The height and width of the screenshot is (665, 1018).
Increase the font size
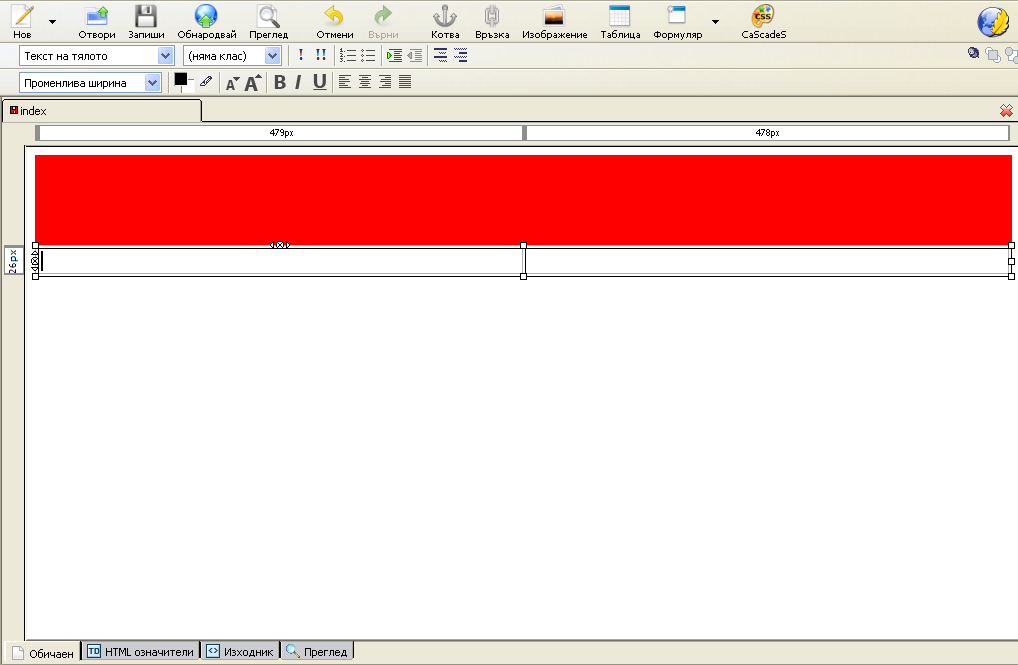pos(253,82)
